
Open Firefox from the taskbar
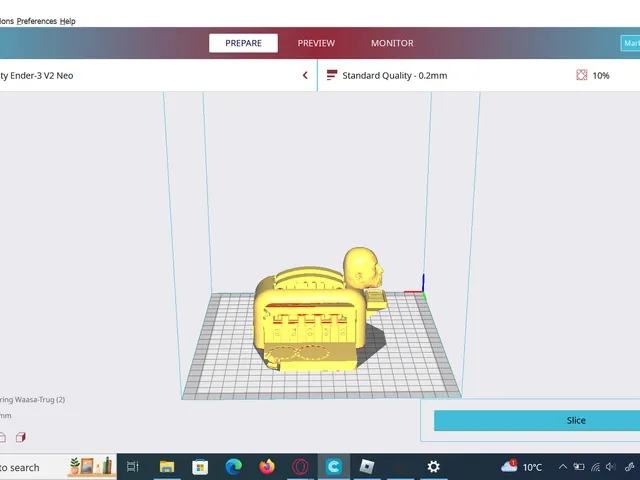[x=267, y=467]
